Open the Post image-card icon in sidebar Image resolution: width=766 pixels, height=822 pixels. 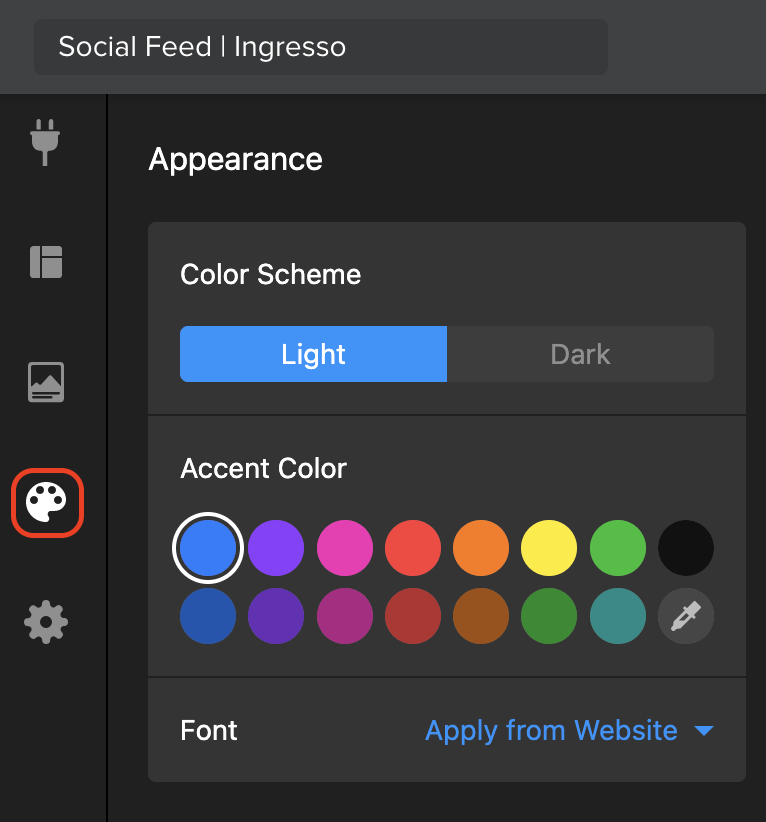(x=46, y=382)
